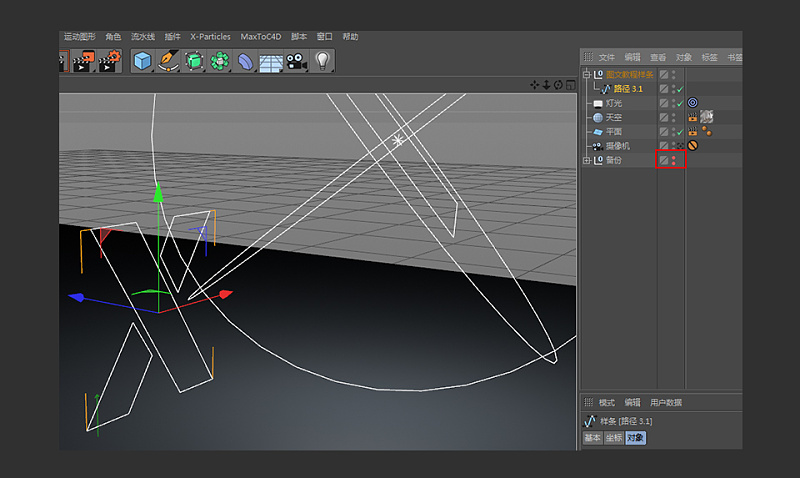Viewport: 800px width, 478px height.
Task: Add a light with the bulb icon
Action: pyautogui.click(x=323, y=61)
